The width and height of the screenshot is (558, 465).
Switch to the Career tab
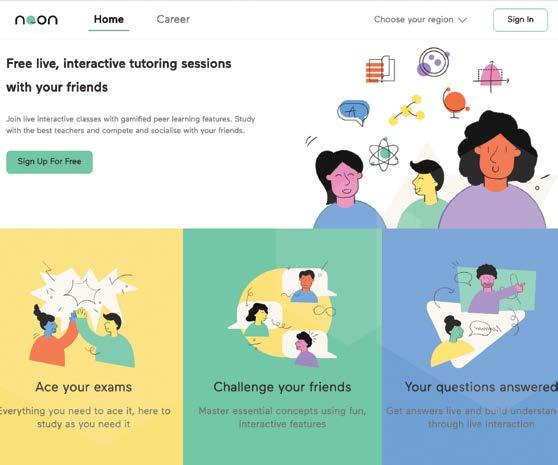pos(173,19)
